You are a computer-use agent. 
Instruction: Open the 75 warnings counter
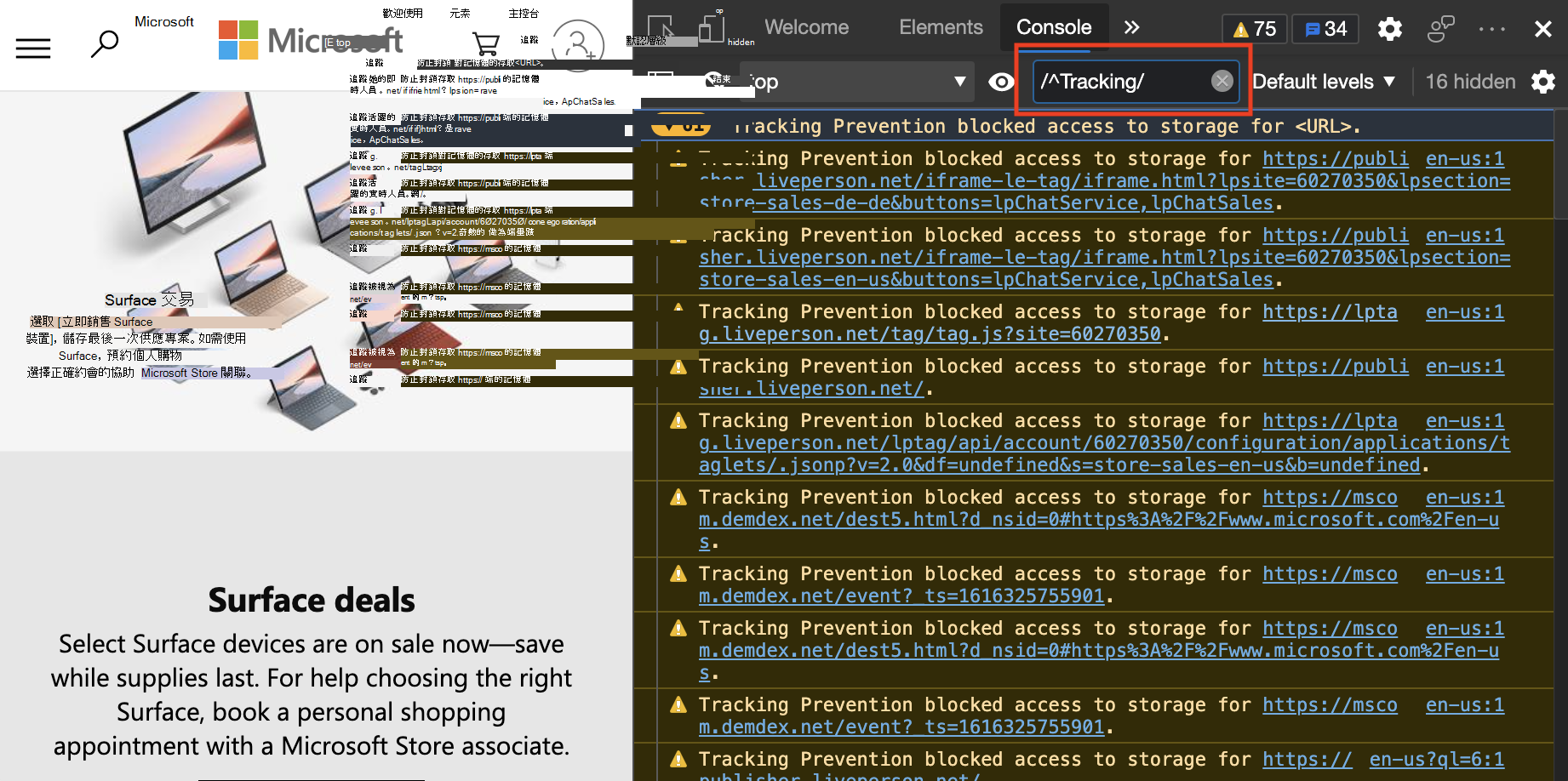[1255, 29]
